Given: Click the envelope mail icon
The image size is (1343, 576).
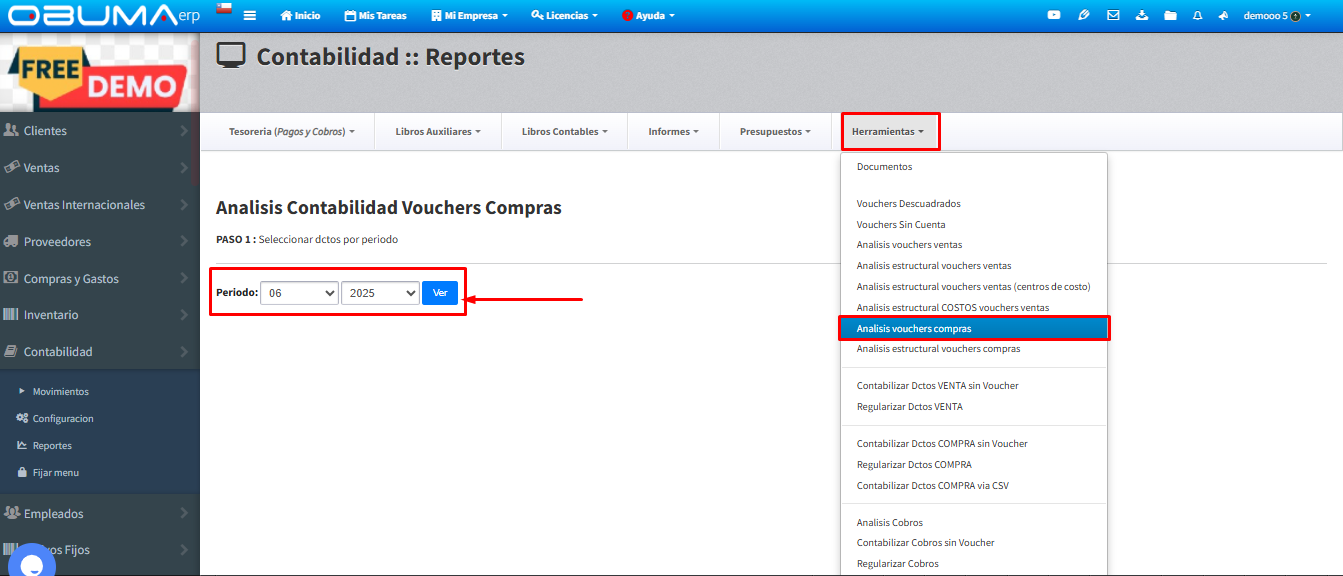Looking at the screenshot, I should [x=1113, y=16].
